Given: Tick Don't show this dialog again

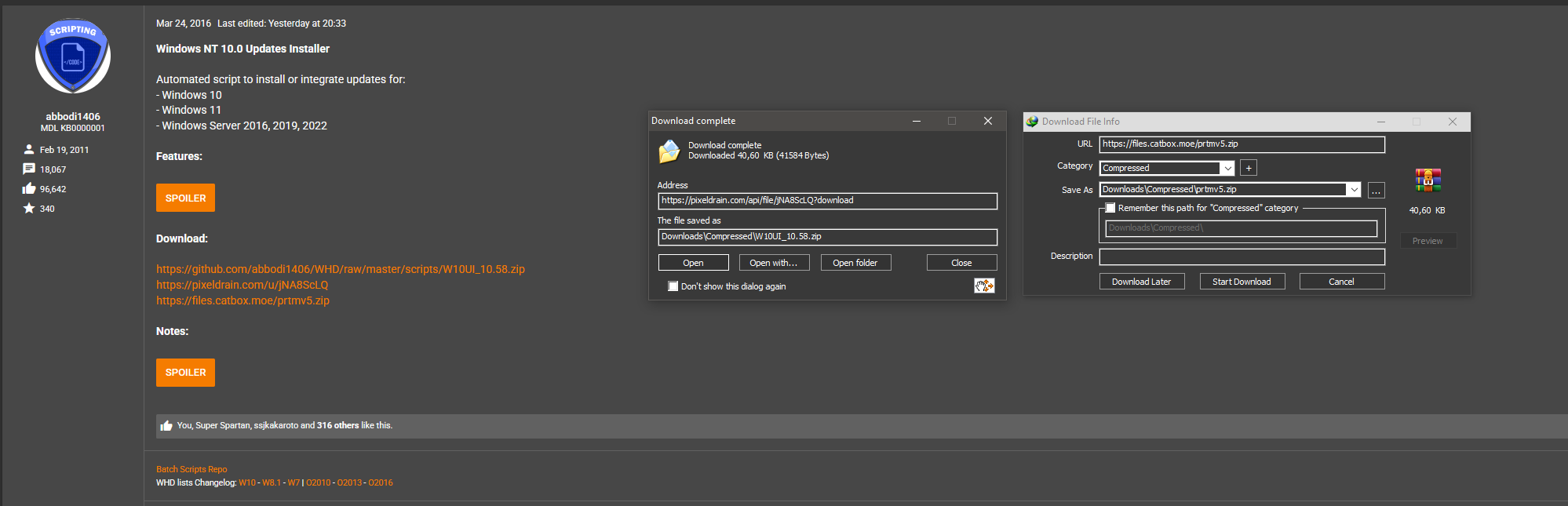Looking at the screenshot, I should point(673,286).
